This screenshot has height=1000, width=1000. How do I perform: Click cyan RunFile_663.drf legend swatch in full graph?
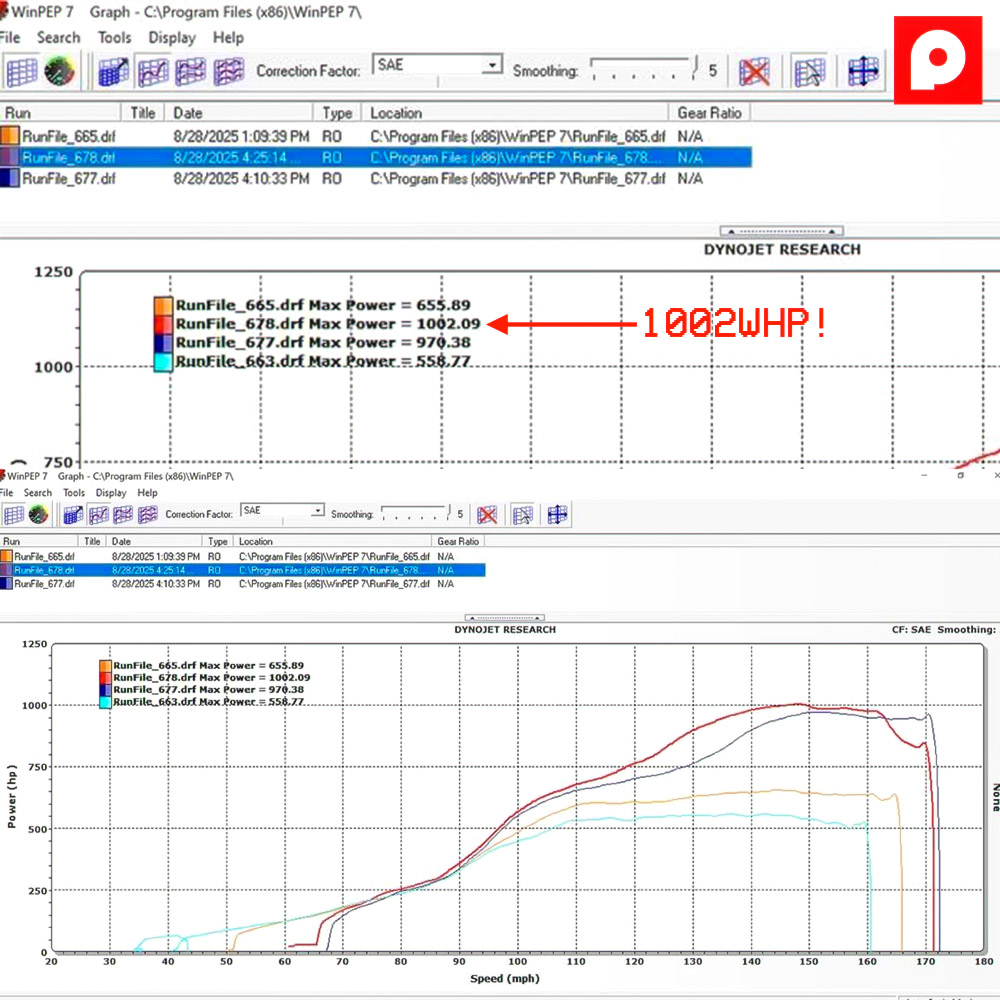[105, 703]
